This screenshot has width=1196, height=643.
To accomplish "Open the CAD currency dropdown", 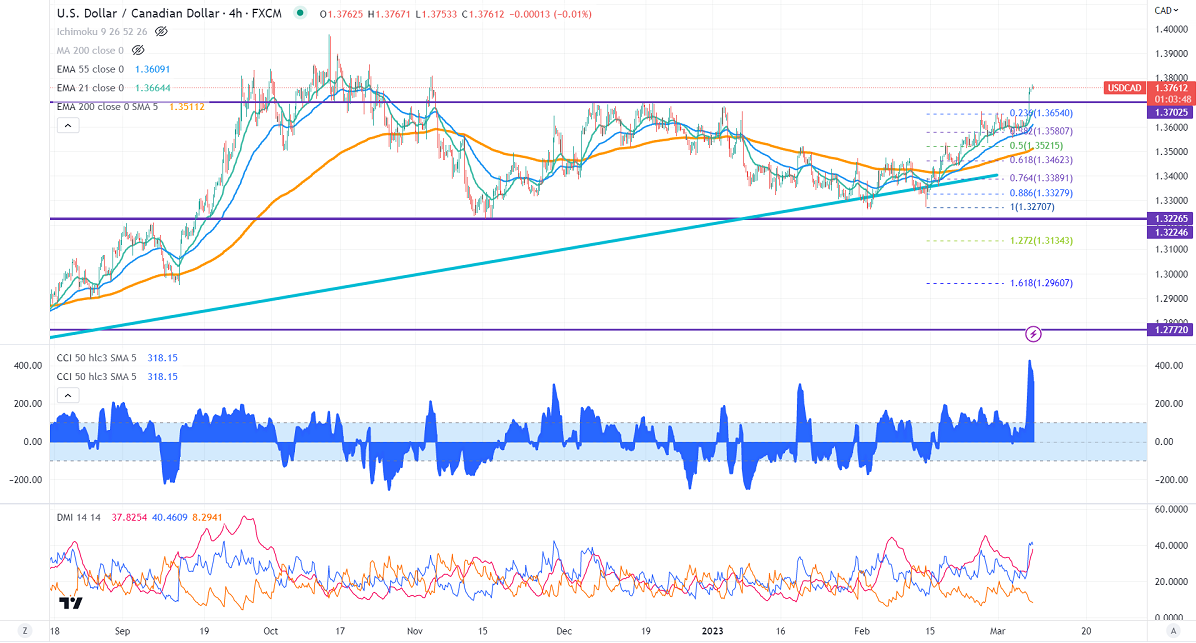I will (1163, 10).
